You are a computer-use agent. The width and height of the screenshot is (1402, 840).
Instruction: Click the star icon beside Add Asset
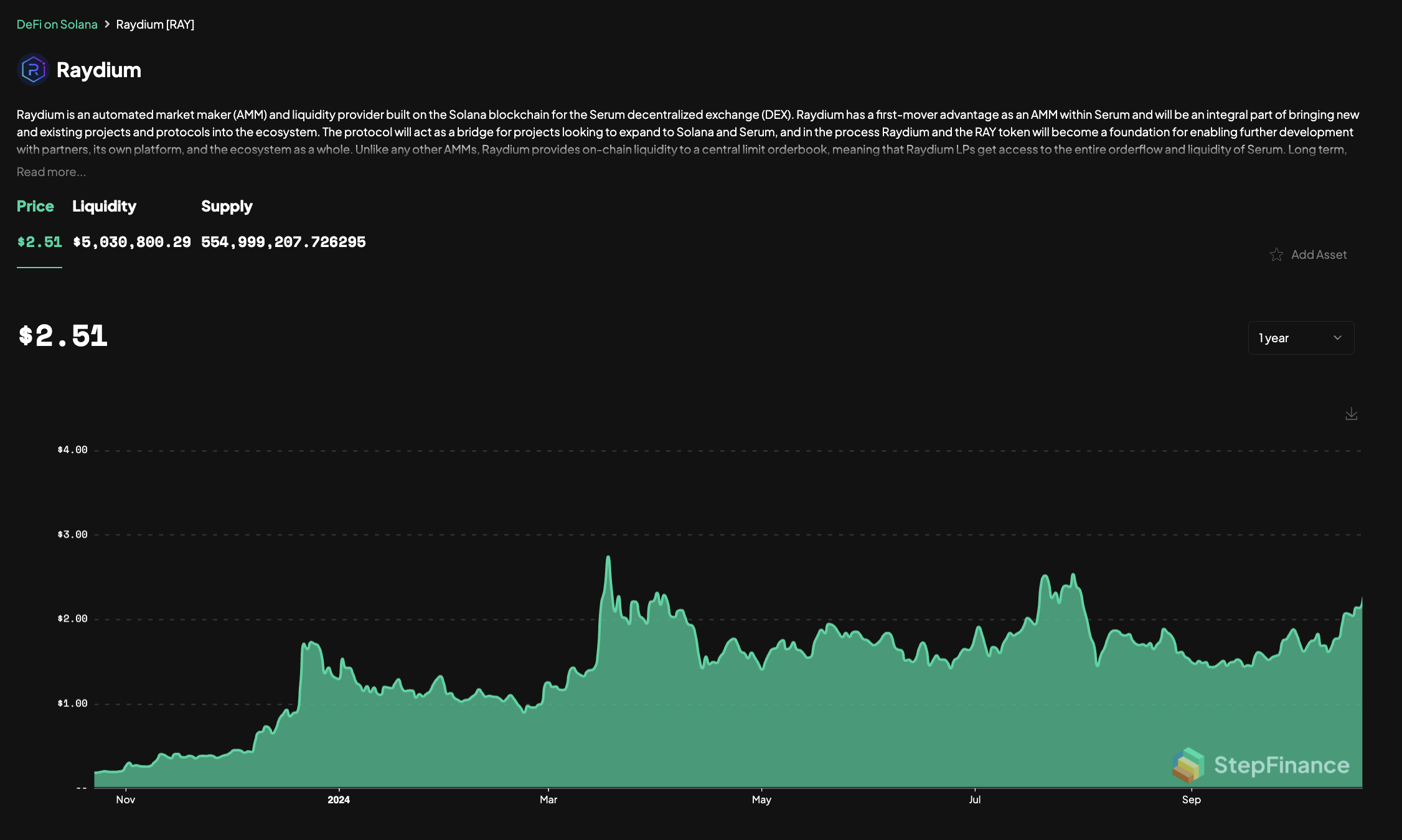(1276, 254)
